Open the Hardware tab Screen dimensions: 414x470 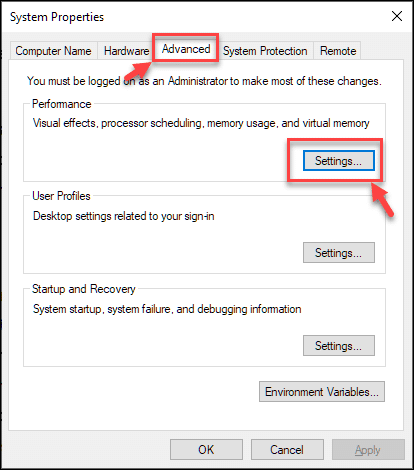pyautogui.click(x=126, y=51)
